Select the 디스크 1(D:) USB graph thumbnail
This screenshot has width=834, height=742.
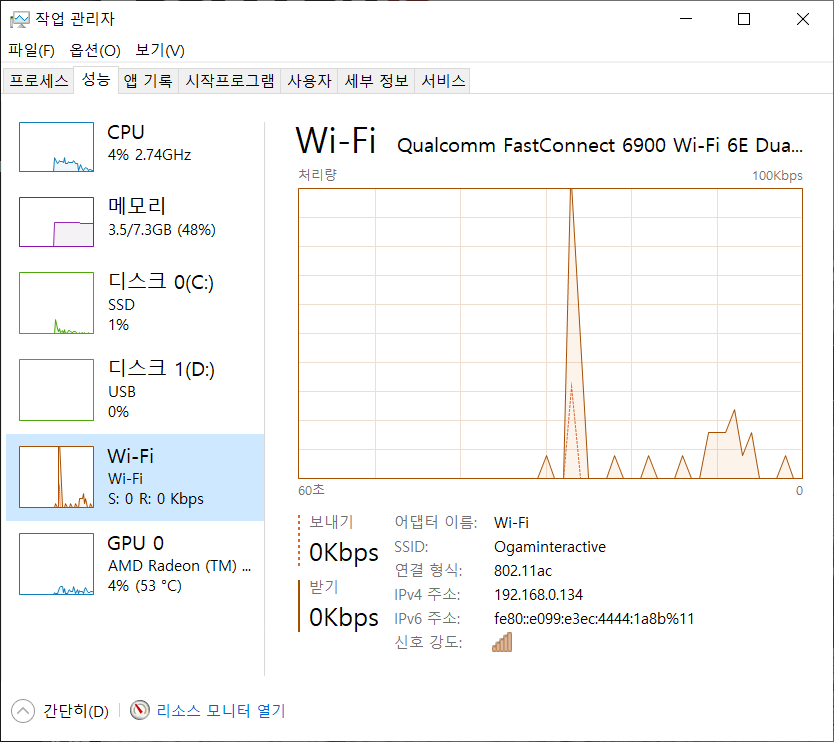pyautogui.click(x=56, y=390)
